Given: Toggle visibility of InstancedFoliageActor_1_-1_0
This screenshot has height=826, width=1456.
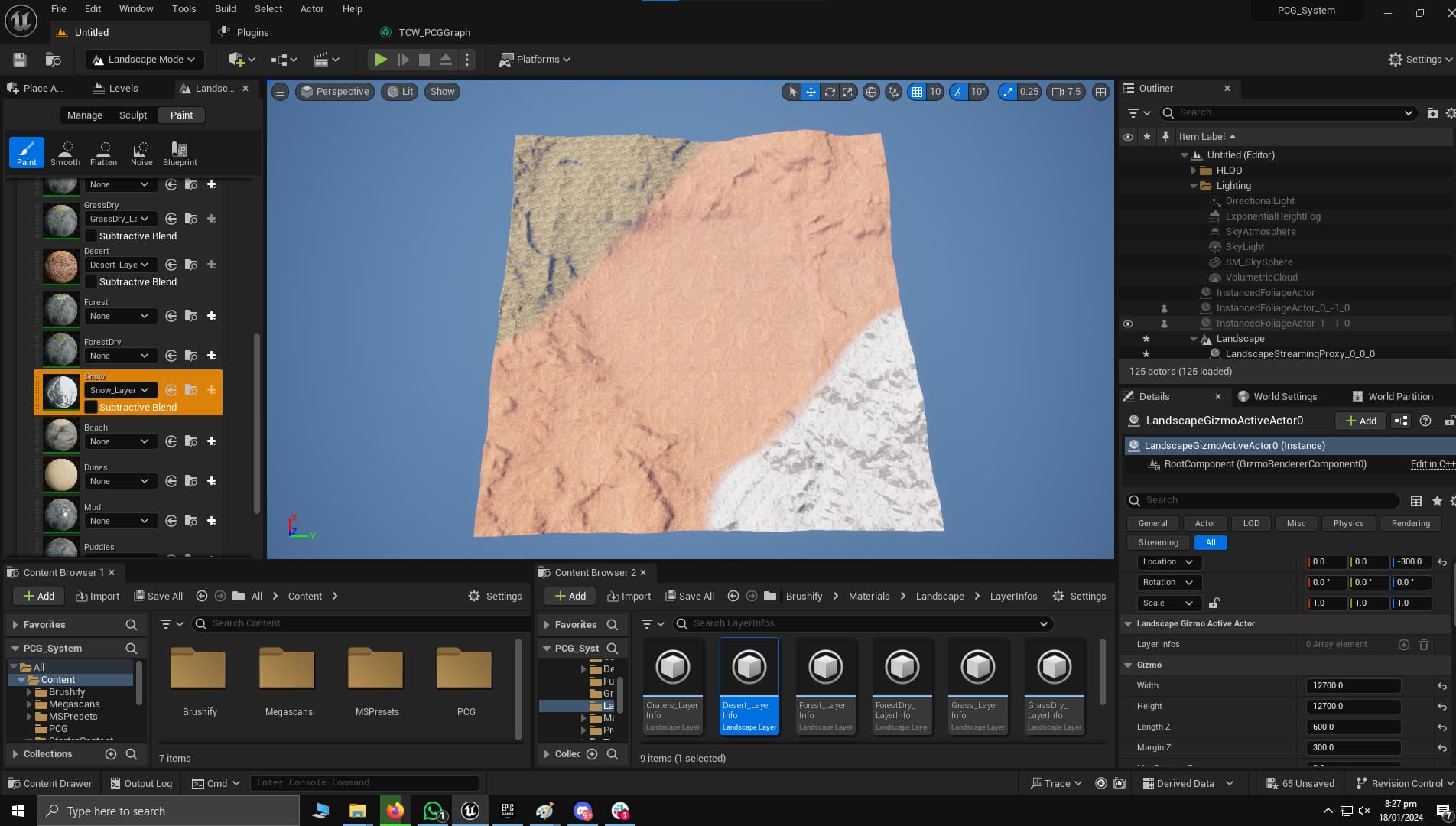Looking at the screenshot, I should (x=1127, y=324).
